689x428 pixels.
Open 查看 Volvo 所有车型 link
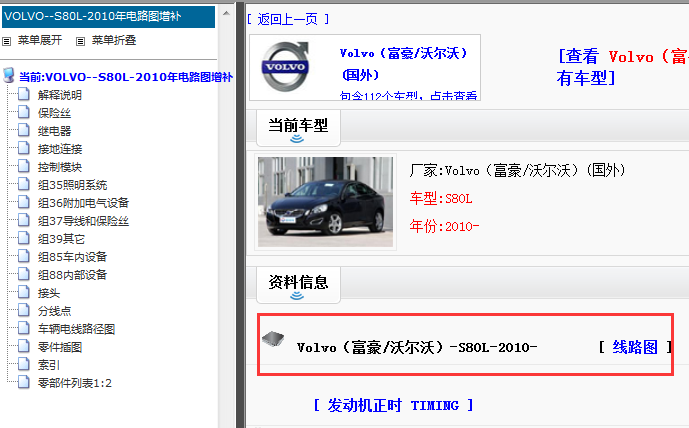click(x=623, y=67)
